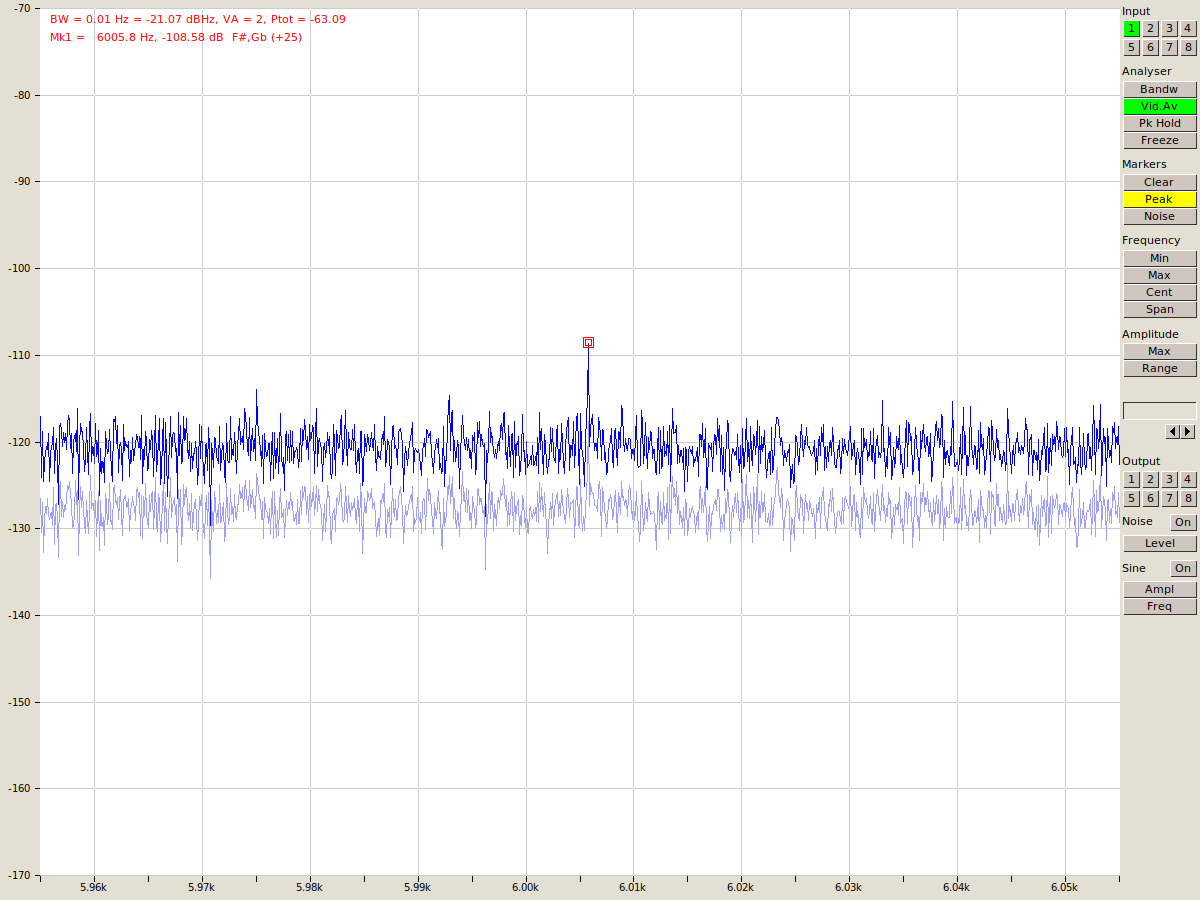The height and width of the screenshot is (900, 1200).
Task: Select Input channel 5
Action: (1131, 47)
